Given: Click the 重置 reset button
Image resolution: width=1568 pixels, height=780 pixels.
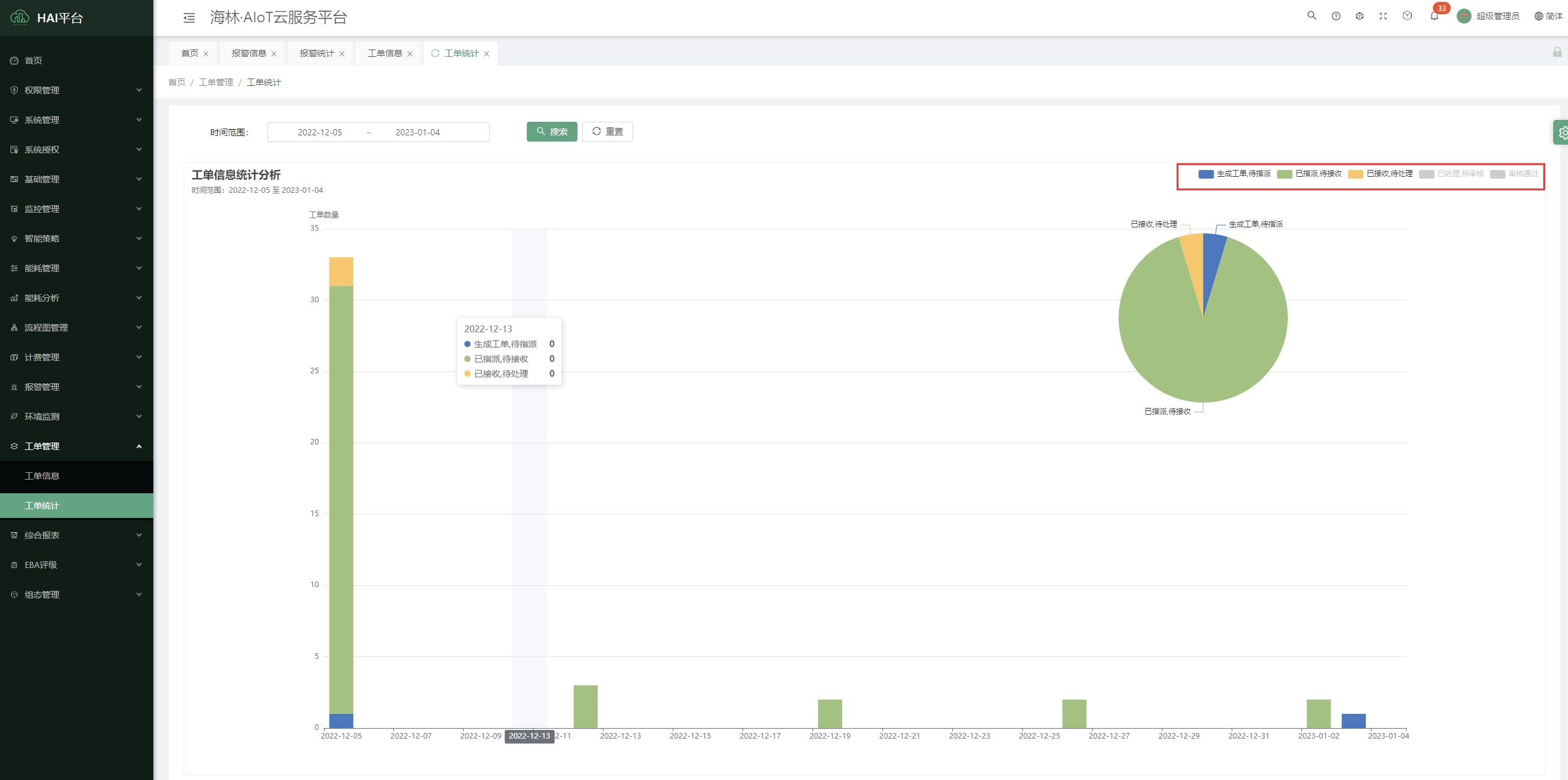Looking at the screenshot, I should pos(607,132).
